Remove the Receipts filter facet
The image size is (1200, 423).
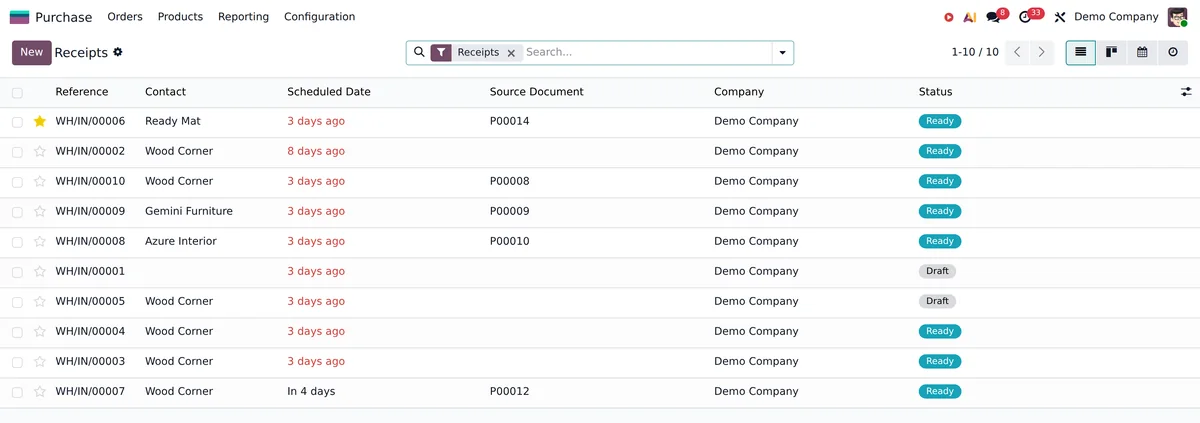pos(511,53)
